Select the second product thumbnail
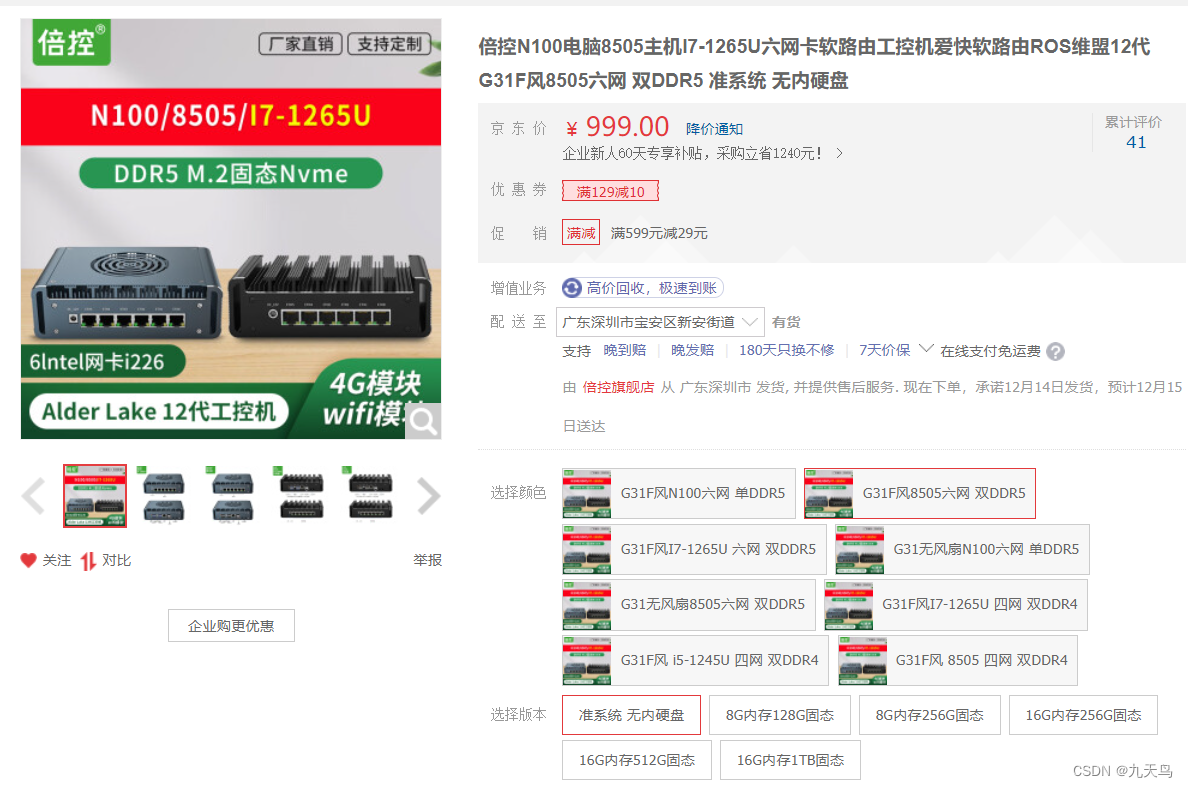The height and width of the screenshot is (788, 1188). (164, 496)
